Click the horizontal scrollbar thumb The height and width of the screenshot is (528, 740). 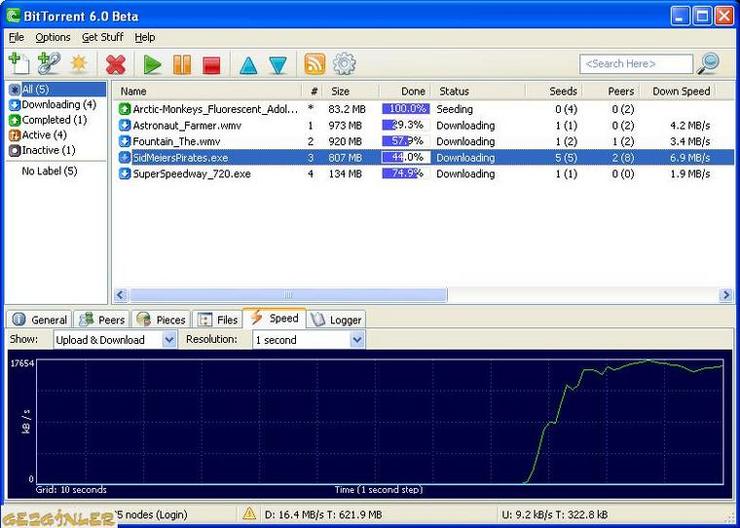pos(288,295)
